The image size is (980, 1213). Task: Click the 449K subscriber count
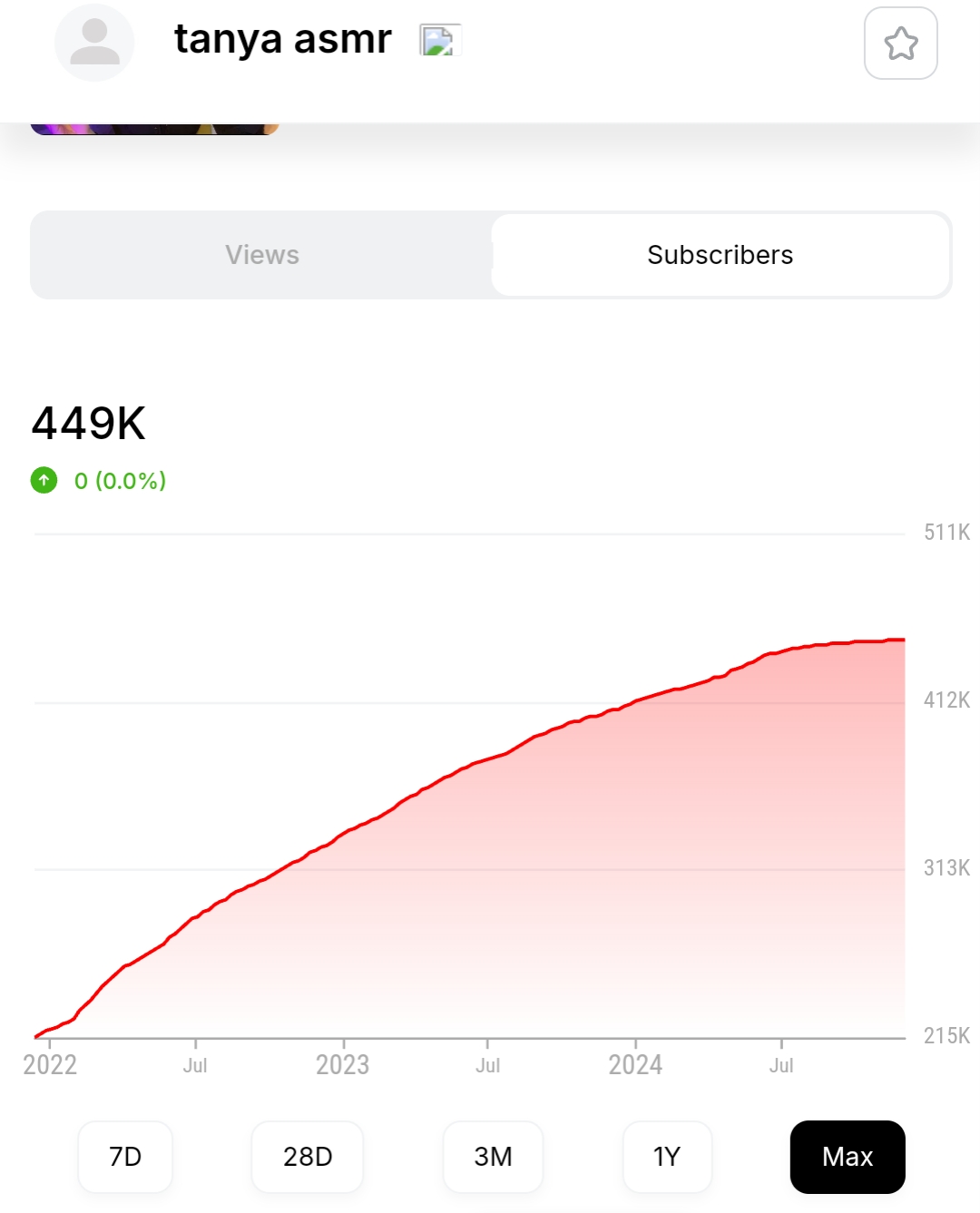coord(89,423)
